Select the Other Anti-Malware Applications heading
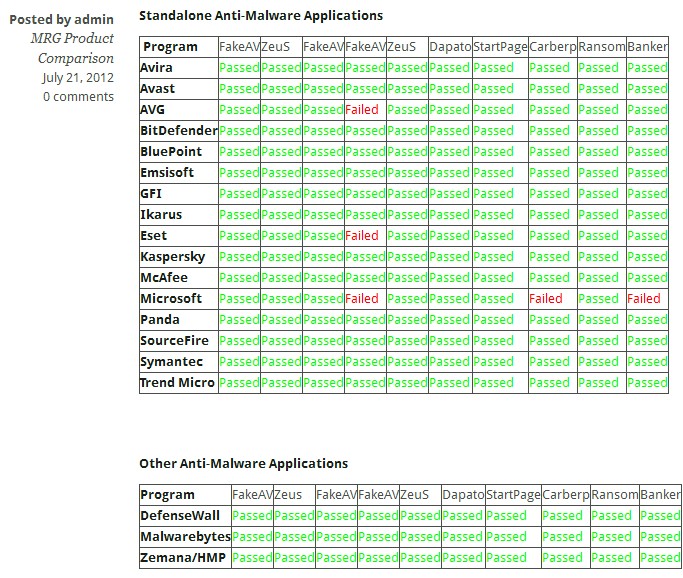Image resolution: width=683 pixels, height=578 pixels. [x=243, y=463]
